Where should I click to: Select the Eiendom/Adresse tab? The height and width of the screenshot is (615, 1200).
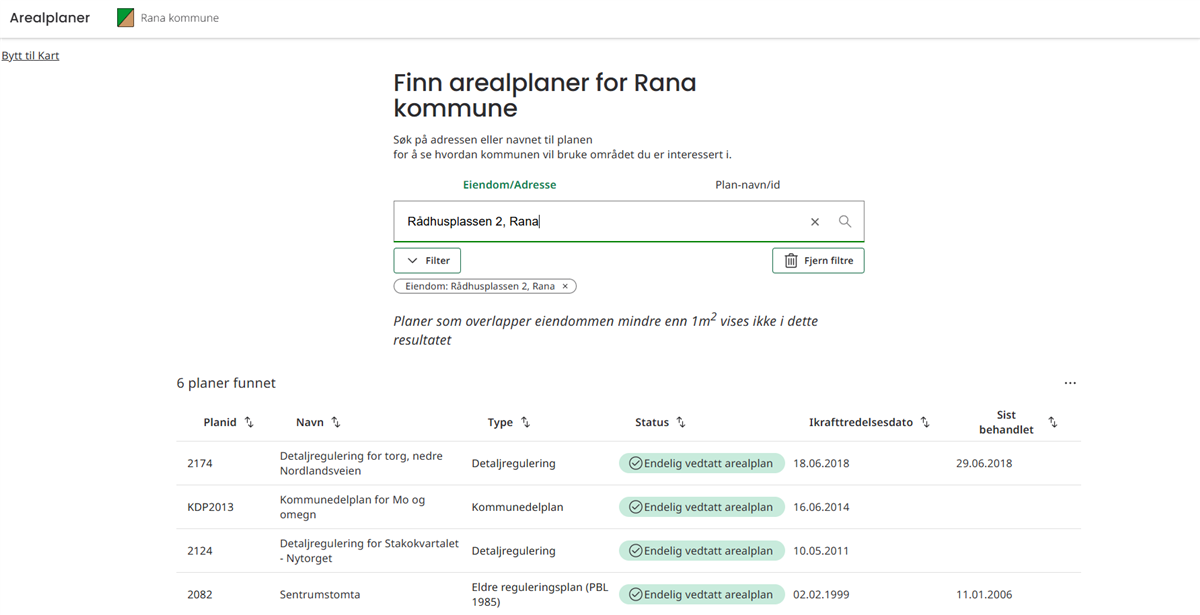[509, 185]
